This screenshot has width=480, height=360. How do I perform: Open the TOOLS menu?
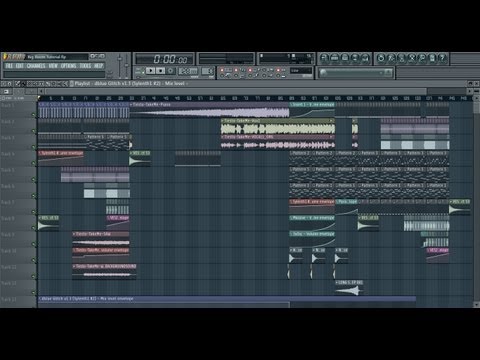85,66
